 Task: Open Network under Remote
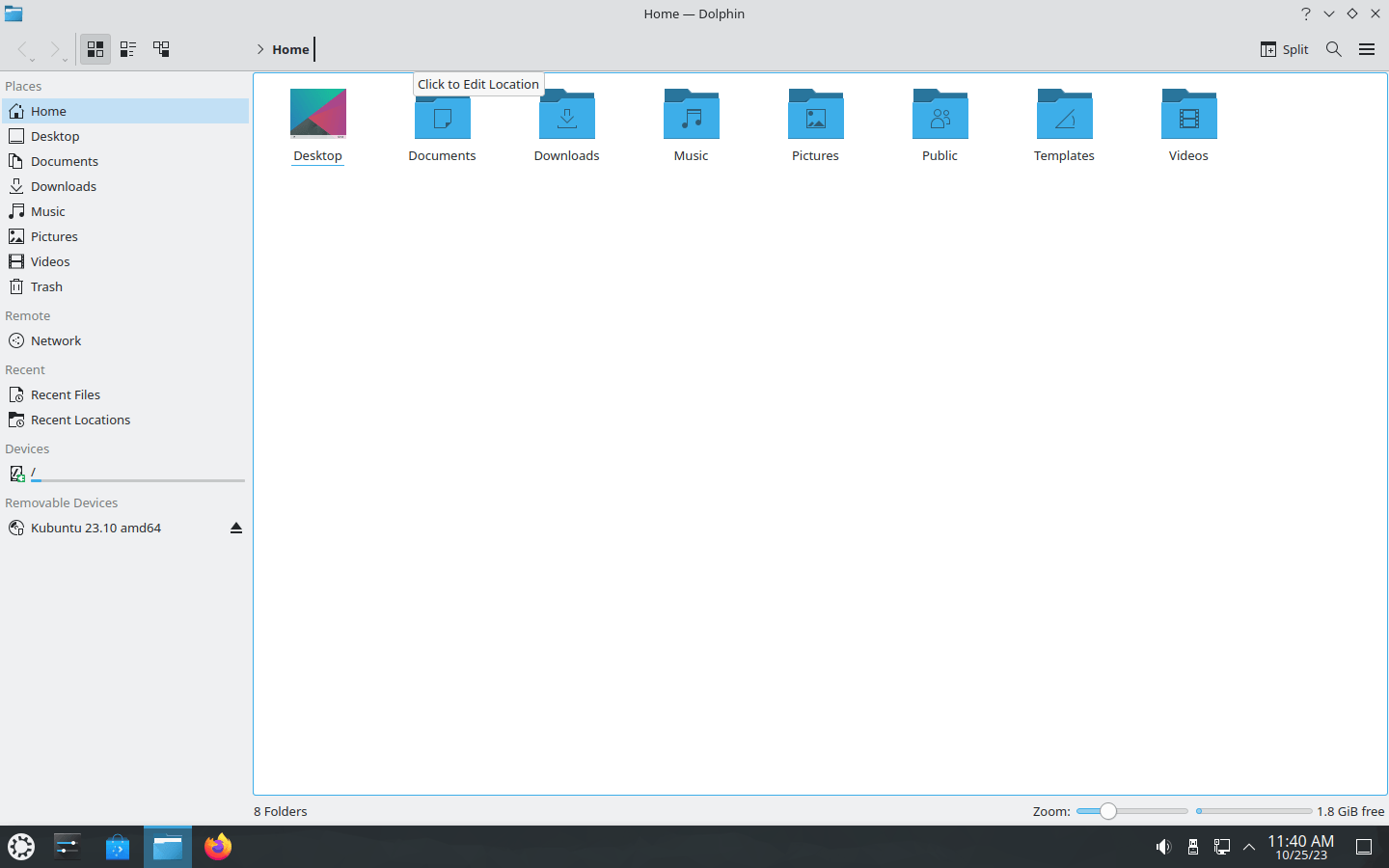tap(125, 340)
